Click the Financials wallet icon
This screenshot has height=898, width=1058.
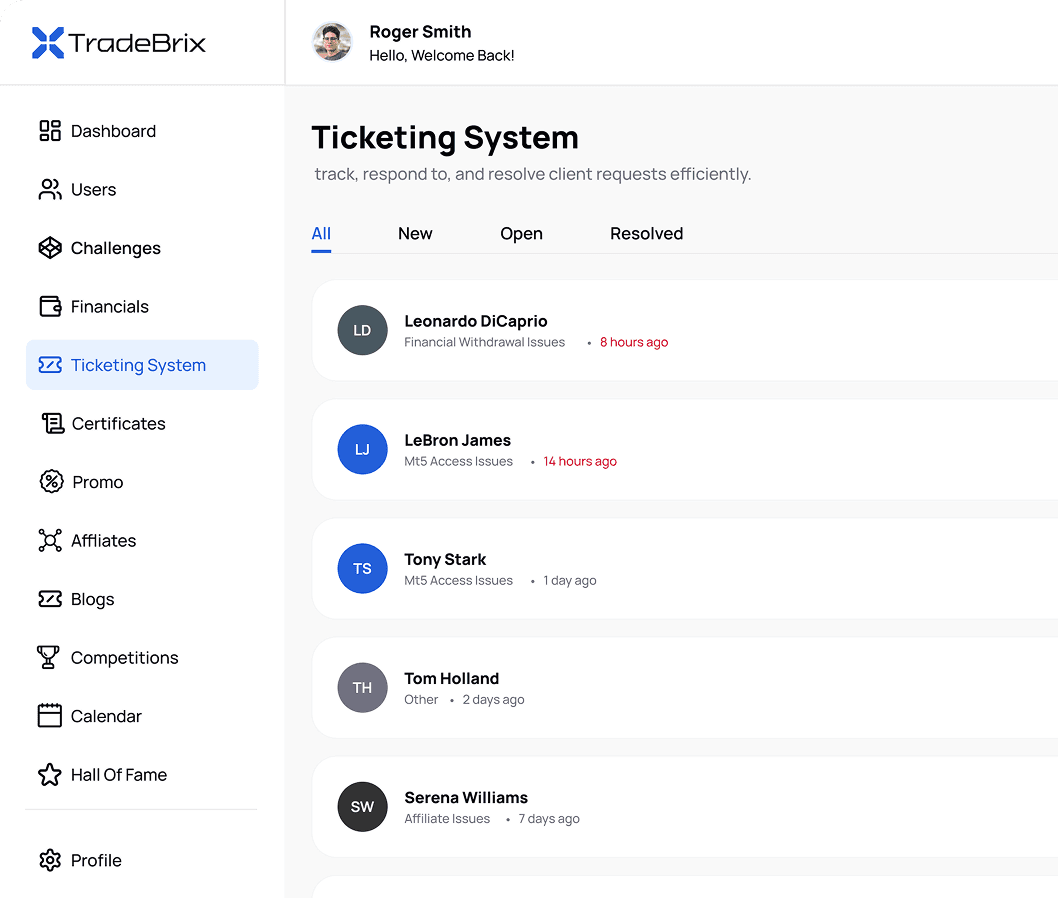(x=50, y=307)
